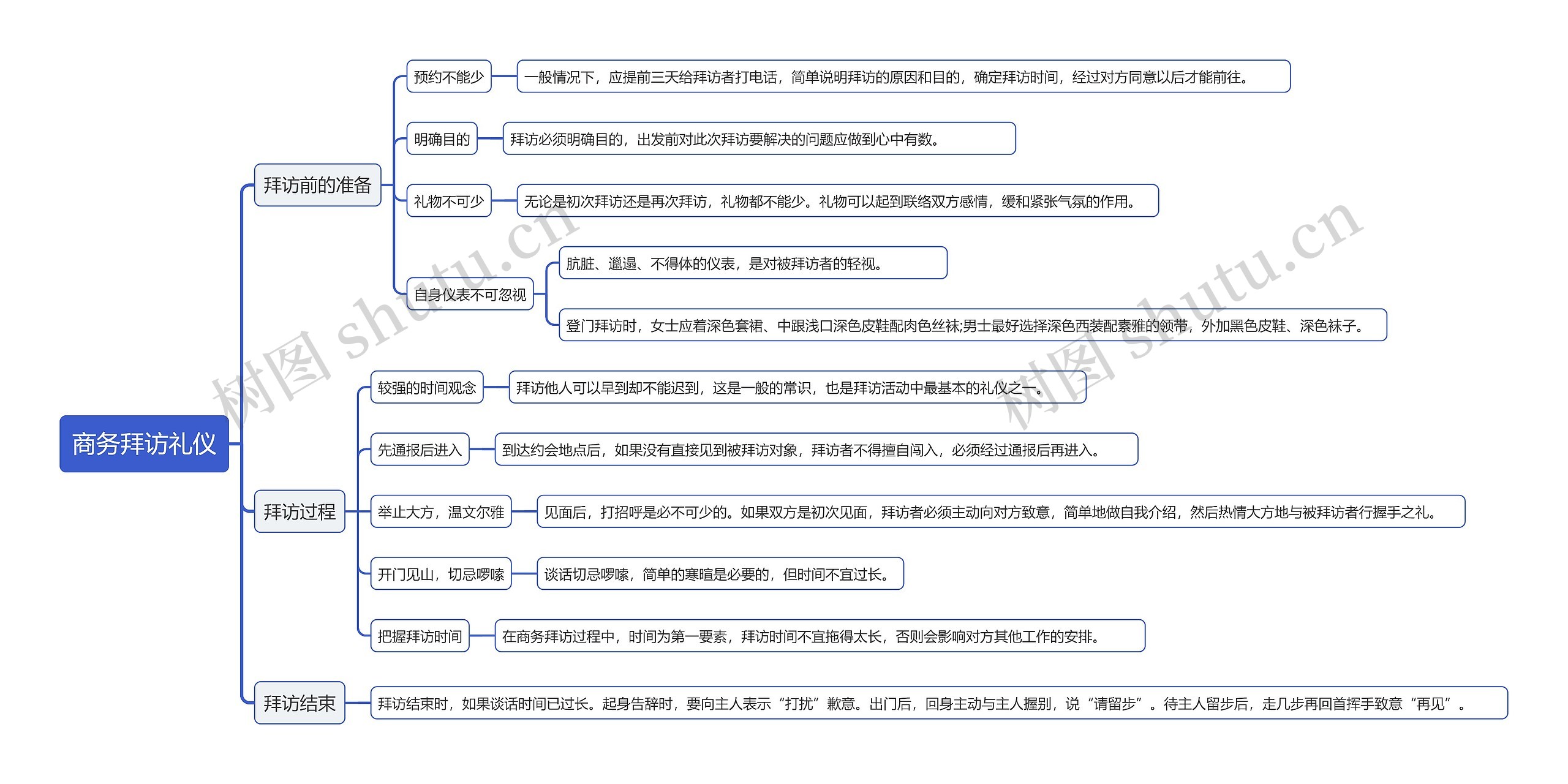The image size is (1568, 784).
Task: Select the root node 商务拜访礼仪
Action: [x=144, y=443]
